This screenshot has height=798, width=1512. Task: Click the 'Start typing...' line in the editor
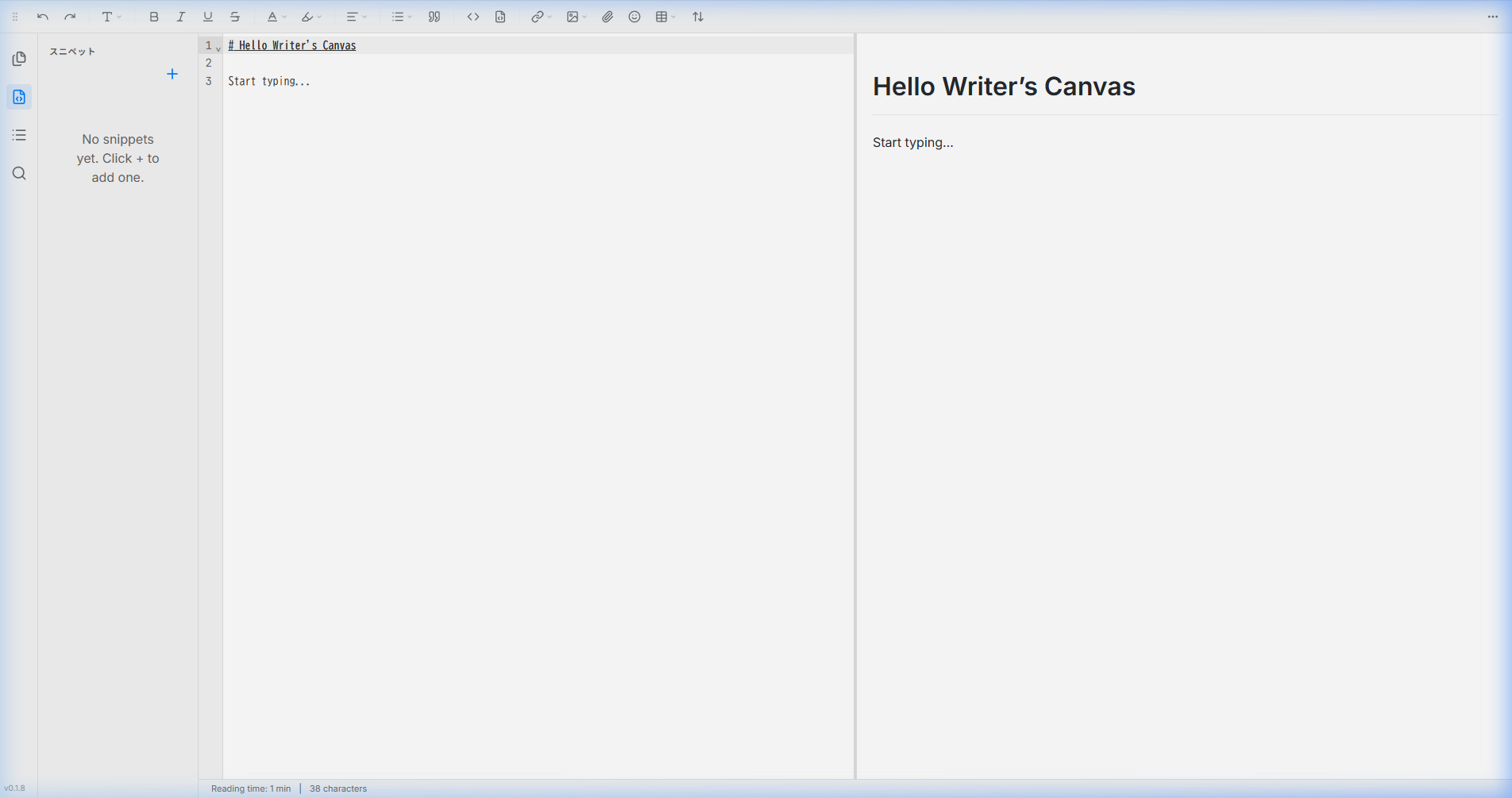tap(269, 81)
